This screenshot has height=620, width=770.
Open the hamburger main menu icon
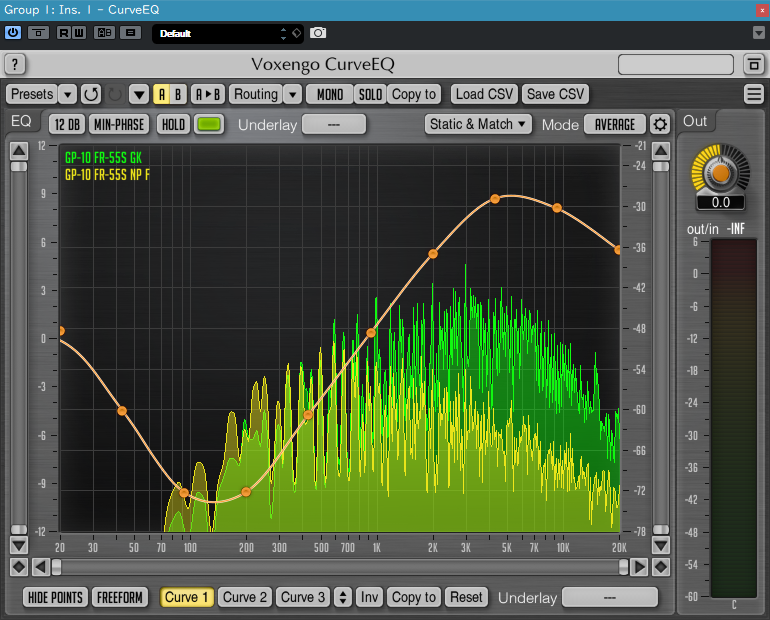coord(754,94)
